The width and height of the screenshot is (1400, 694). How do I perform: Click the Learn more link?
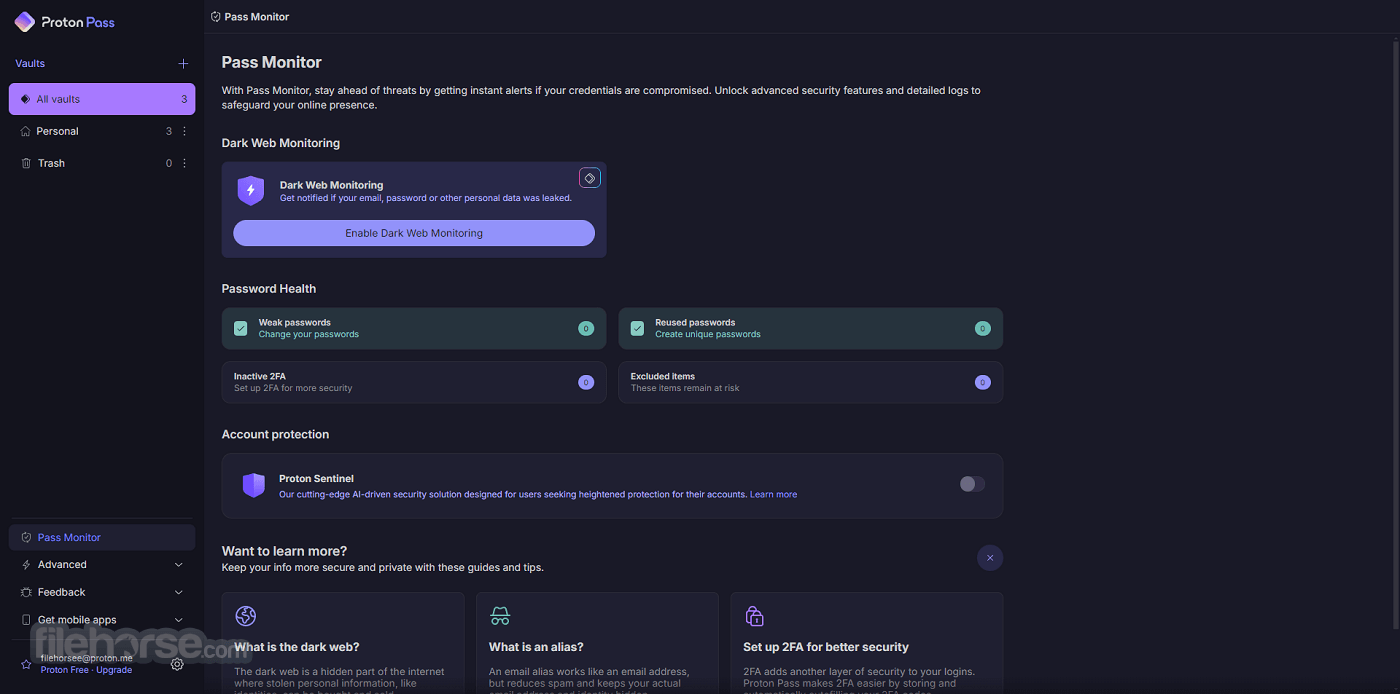(x=774, y=495)
